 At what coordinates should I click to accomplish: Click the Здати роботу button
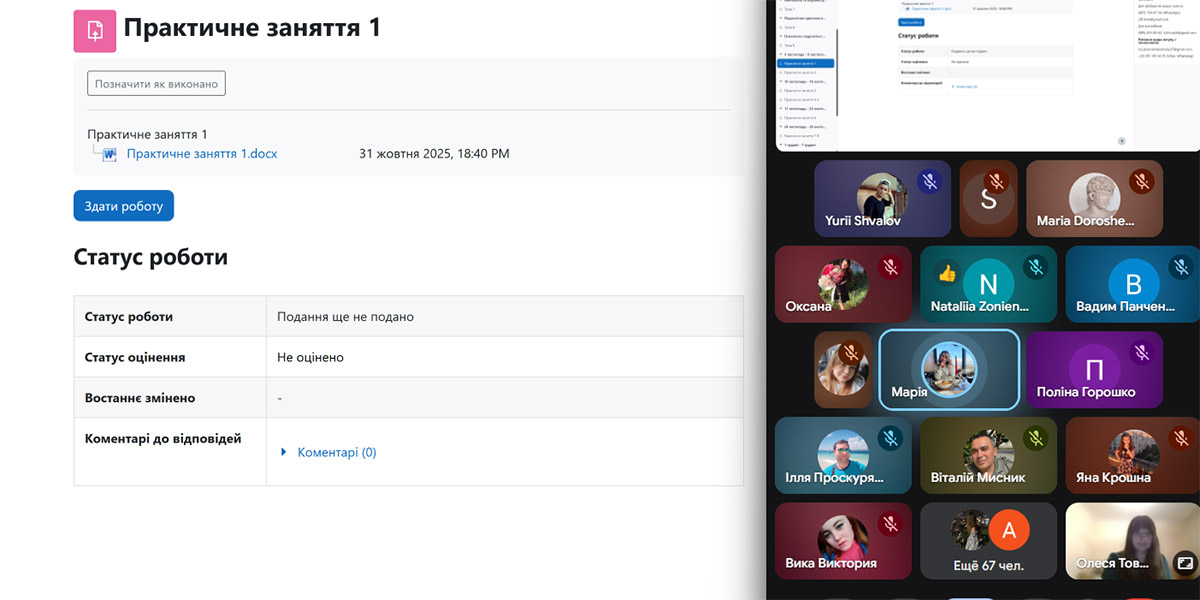click(x=124, y=206)
